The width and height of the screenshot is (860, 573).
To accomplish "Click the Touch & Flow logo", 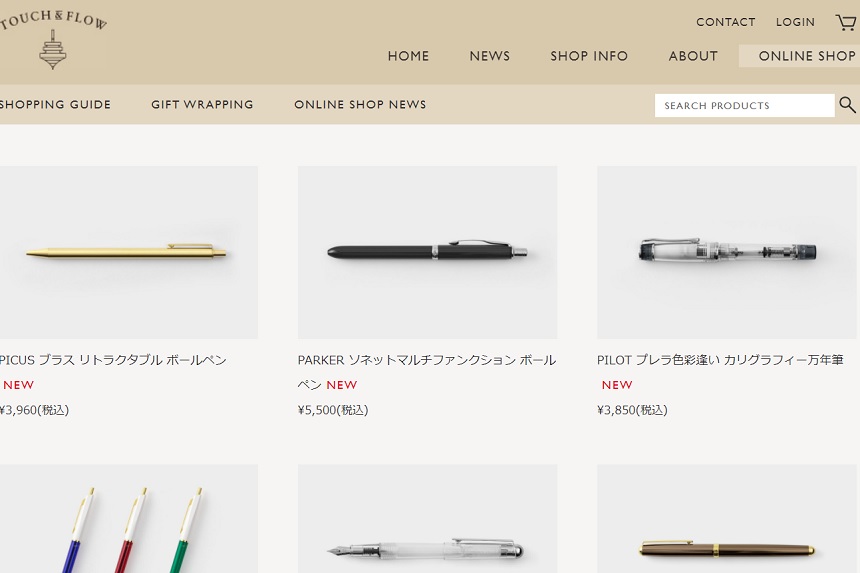I will click(x=53, y=39).
